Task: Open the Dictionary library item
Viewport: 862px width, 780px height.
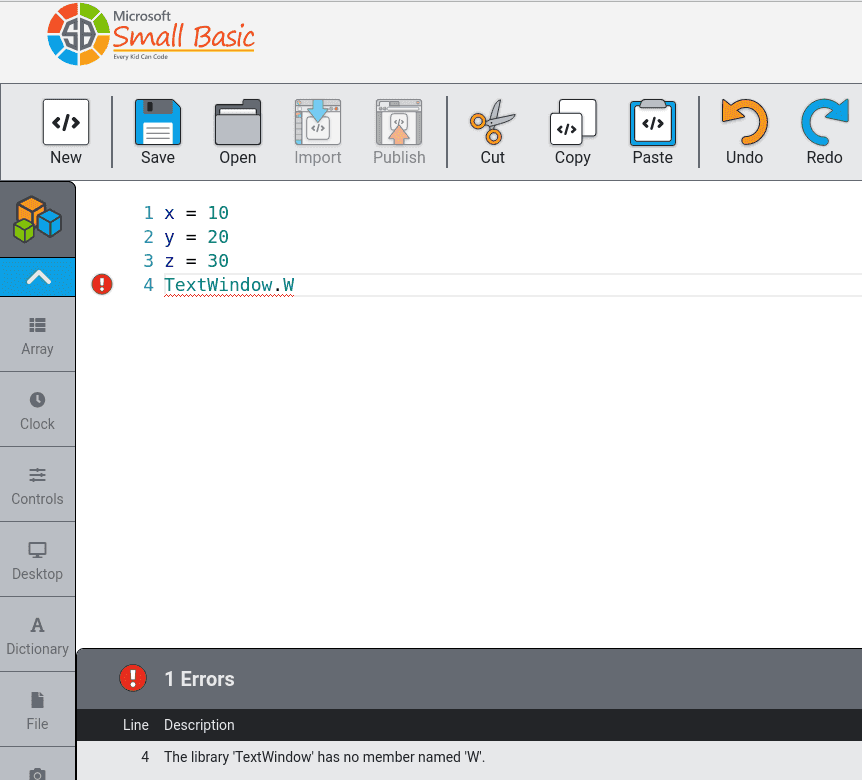Action: pos(37,635)
